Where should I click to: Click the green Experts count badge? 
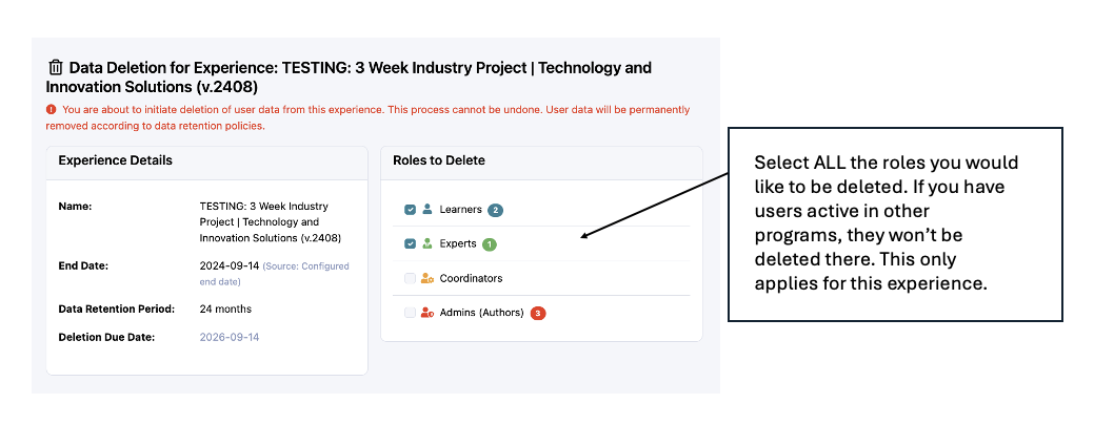pyautogui.click(x=489, y=244)
